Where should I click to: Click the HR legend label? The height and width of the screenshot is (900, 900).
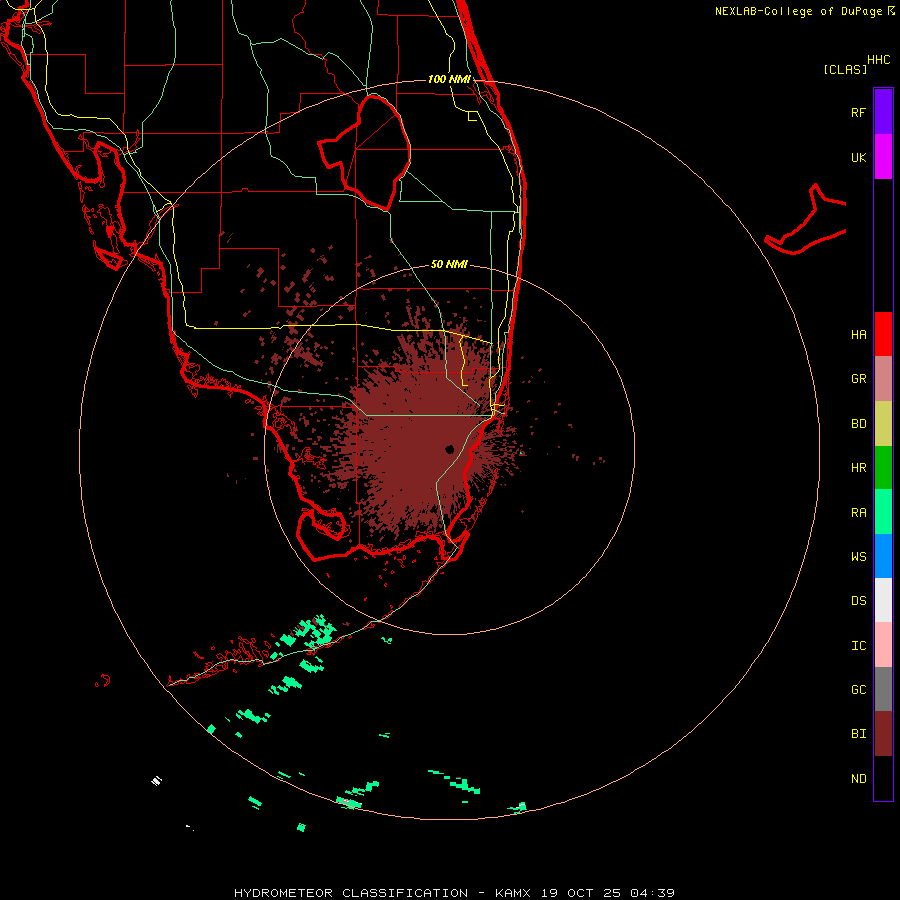(858, 468)
